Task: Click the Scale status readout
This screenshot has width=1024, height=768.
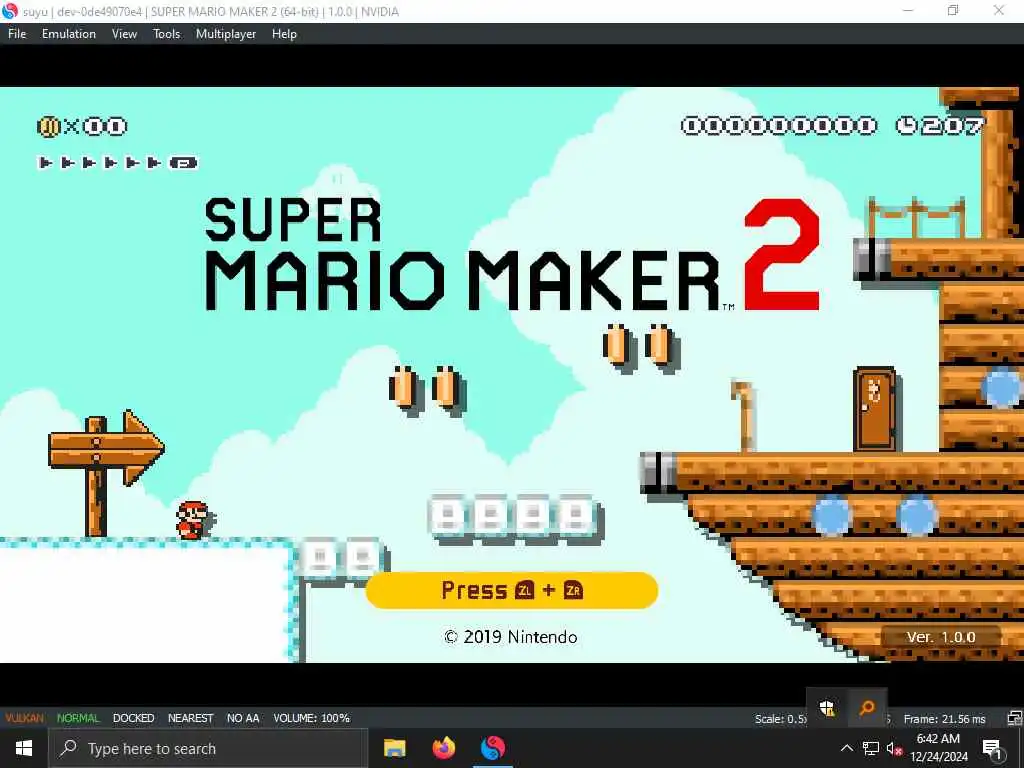Action: pyautogui.click(x=780, y=719)
